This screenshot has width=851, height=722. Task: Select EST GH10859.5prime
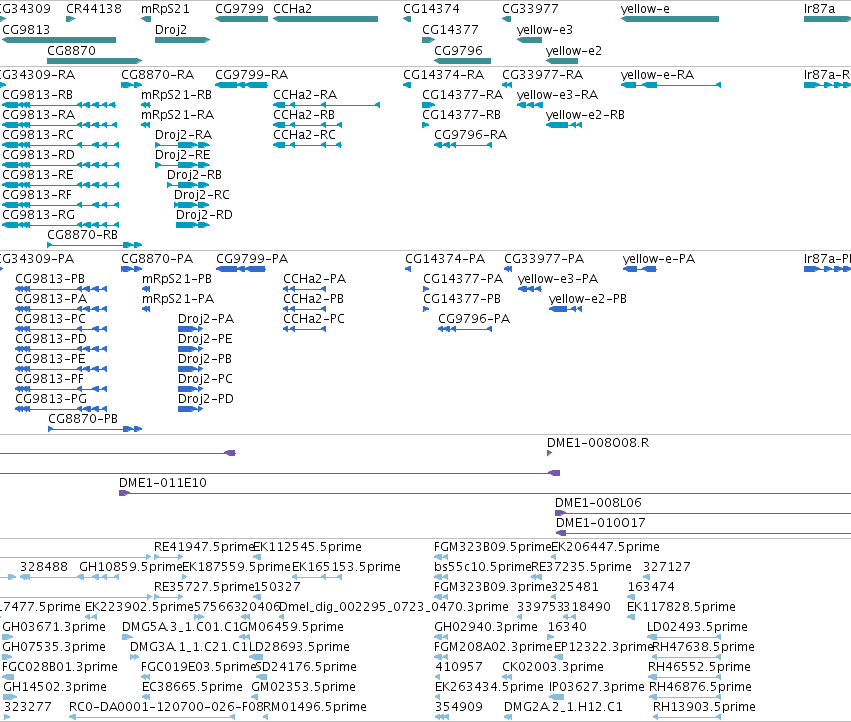[99, 577]
